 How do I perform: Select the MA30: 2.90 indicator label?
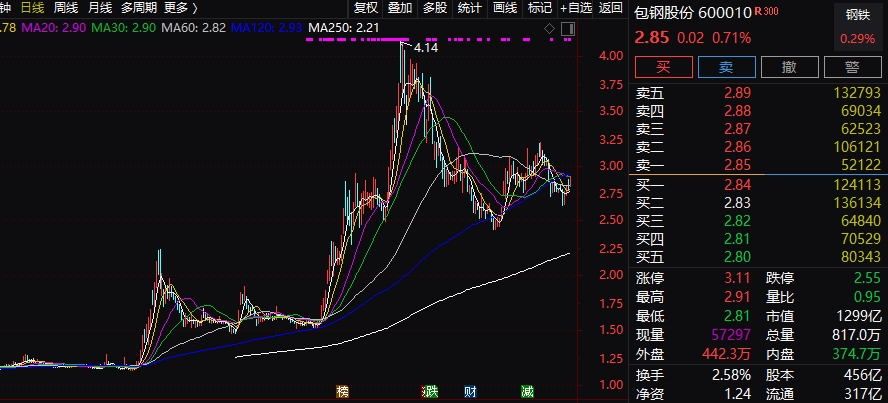(x=123, y=28)
